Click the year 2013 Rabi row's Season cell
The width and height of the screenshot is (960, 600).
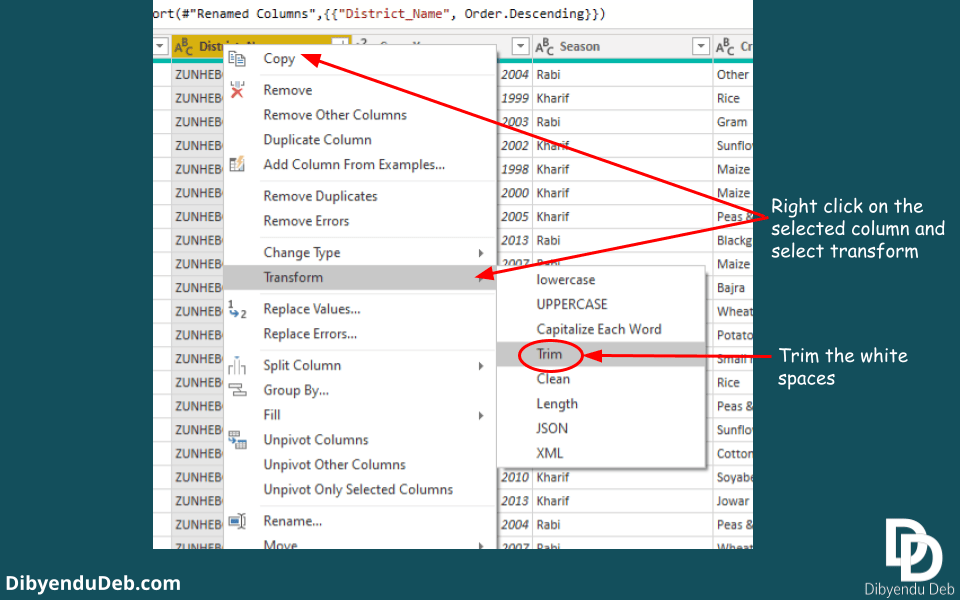pyautogui.click(x=622, y=241)
